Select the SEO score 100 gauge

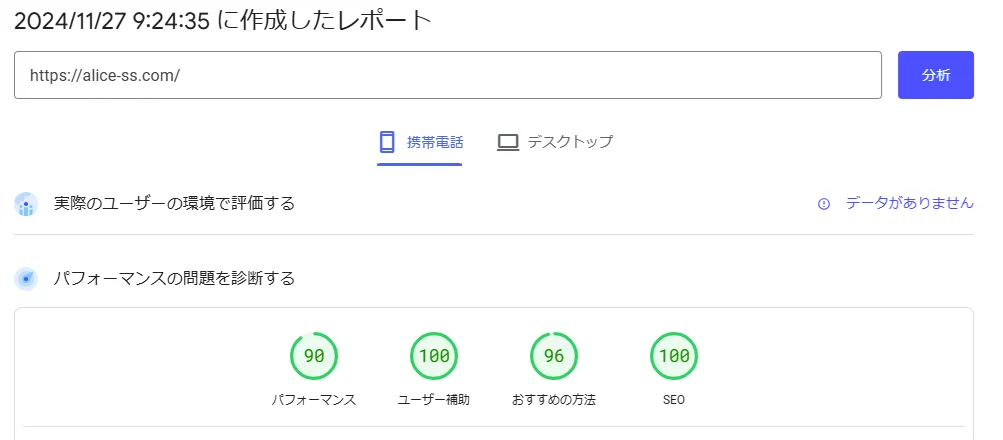pos(674,356)
